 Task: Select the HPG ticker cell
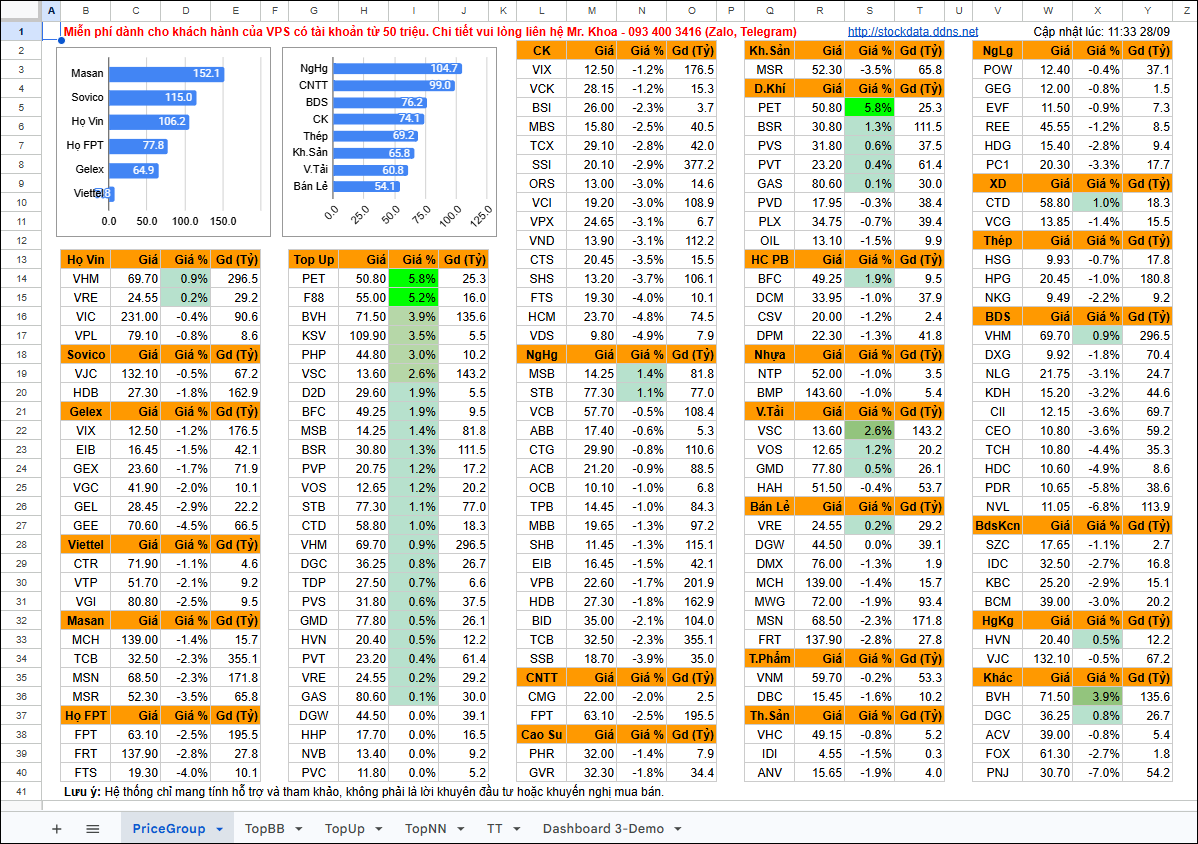point(997,279)
